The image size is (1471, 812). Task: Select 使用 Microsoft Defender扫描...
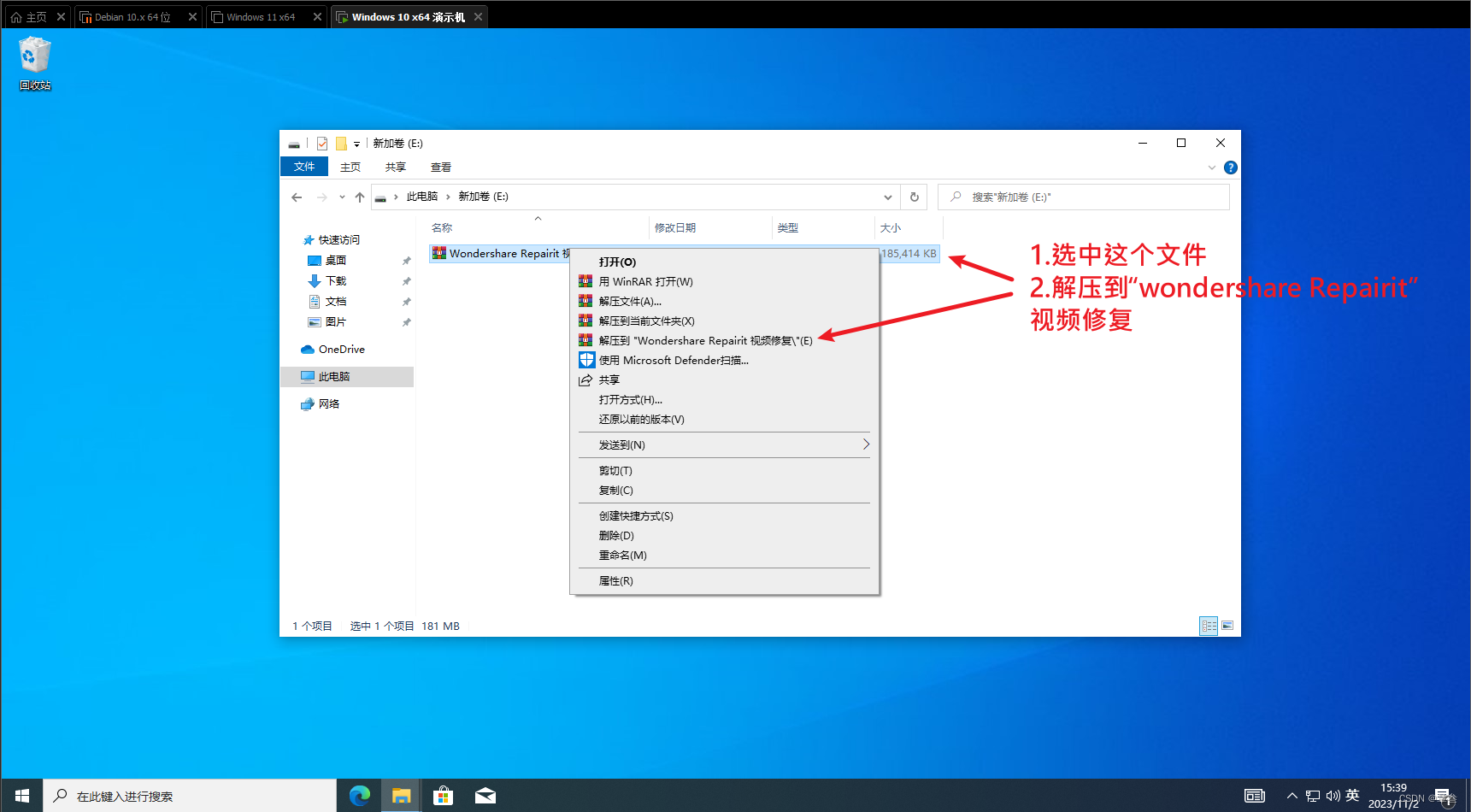[724, 360]
